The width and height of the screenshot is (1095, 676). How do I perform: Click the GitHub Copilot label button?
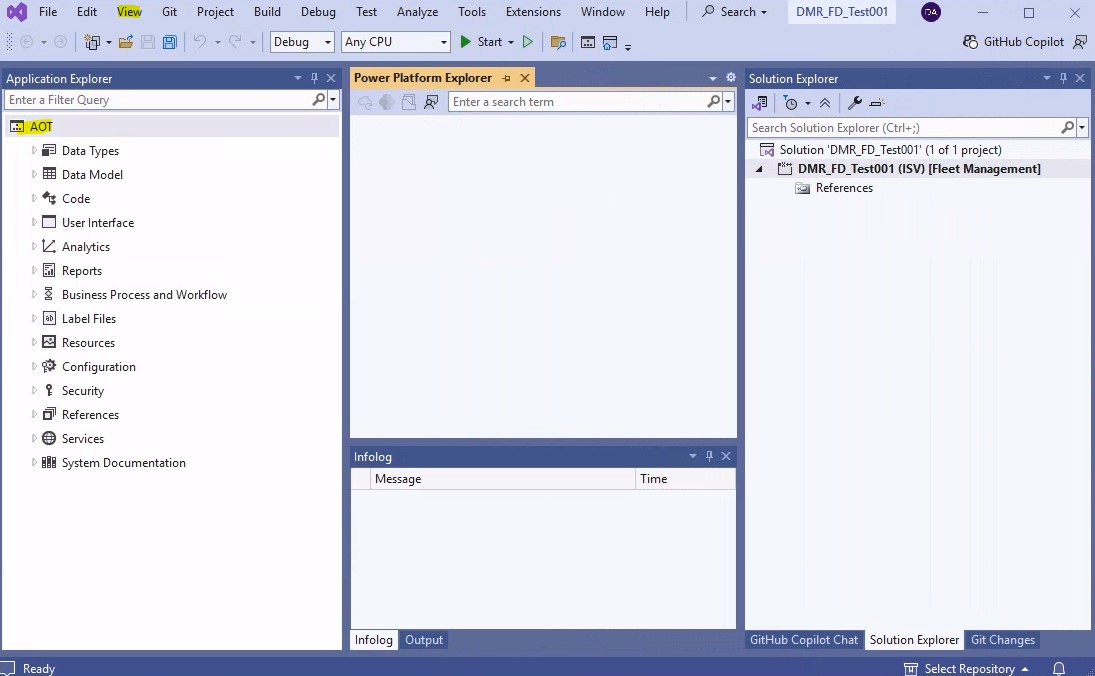(x=1024, y=42)
